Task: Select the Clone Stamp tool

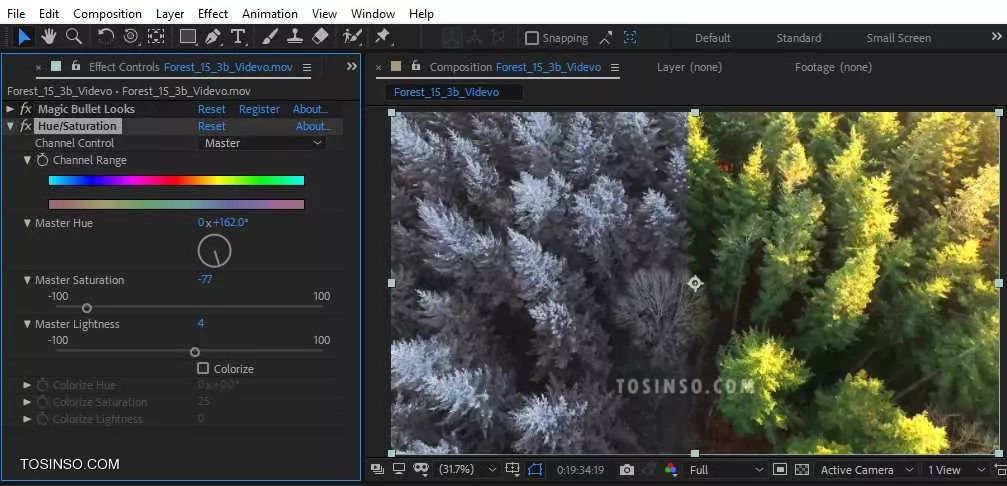Action: click(295, 37)
